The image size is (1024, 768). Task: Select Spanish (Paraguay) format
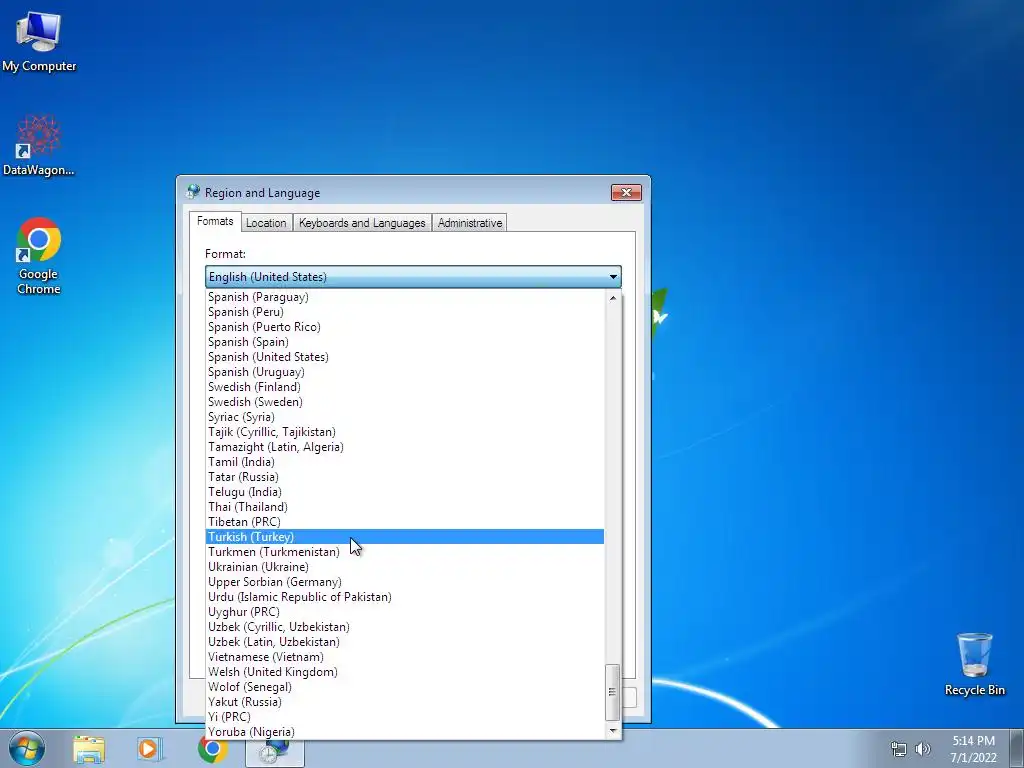[405, 297]
